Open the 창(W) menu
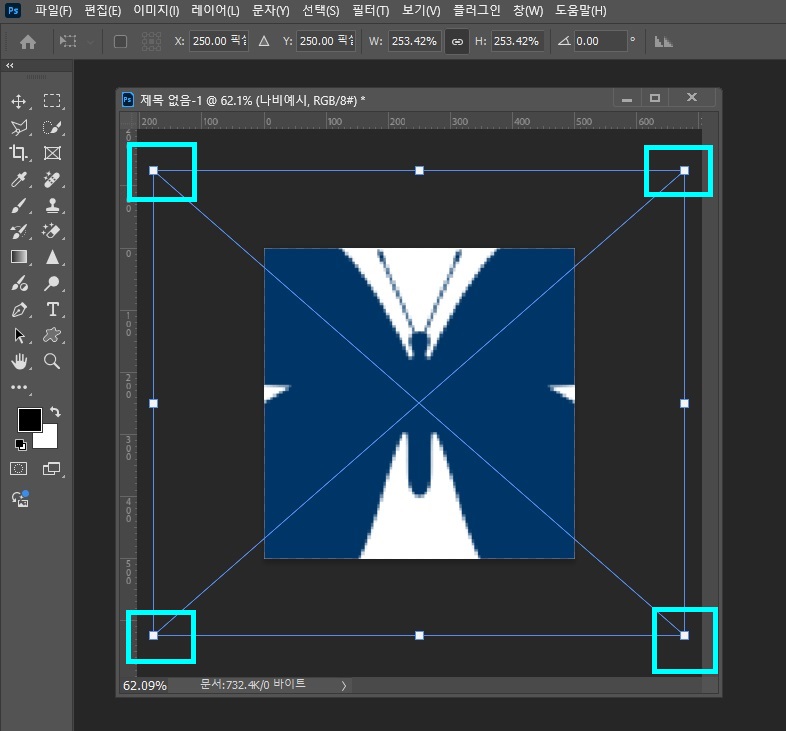786x731 pixels. pyautogui.click(x=528, y=11)
